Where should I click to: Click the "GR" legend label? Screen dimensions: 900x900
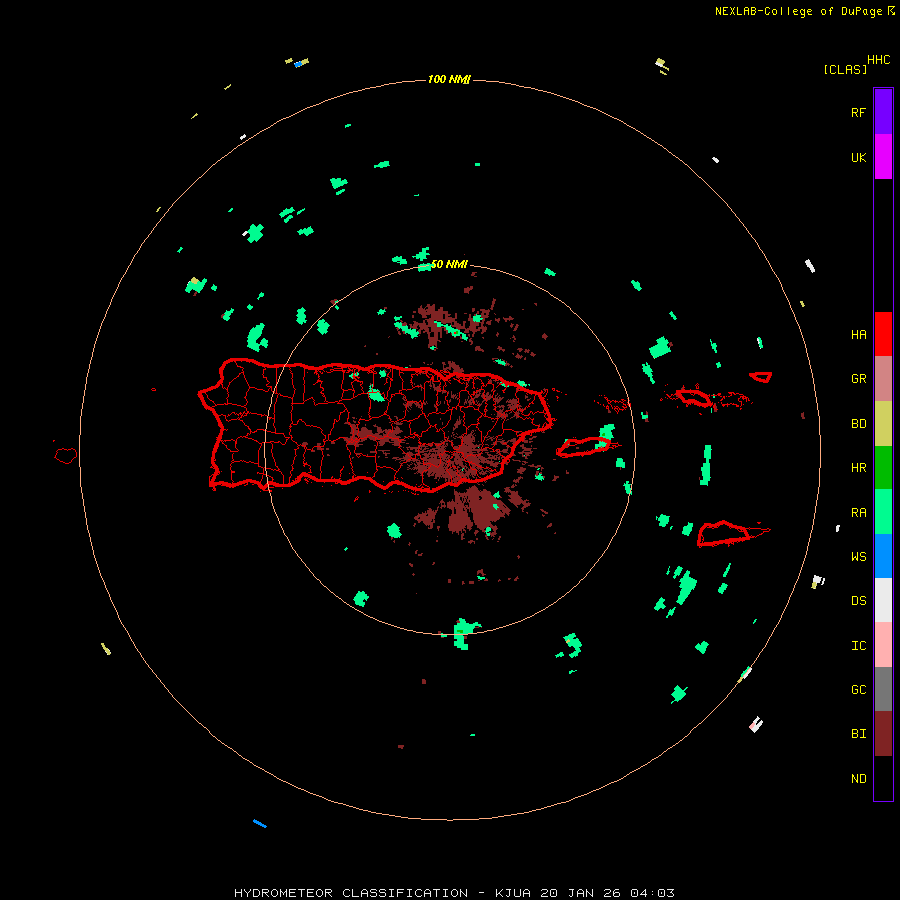pos(858,379)
